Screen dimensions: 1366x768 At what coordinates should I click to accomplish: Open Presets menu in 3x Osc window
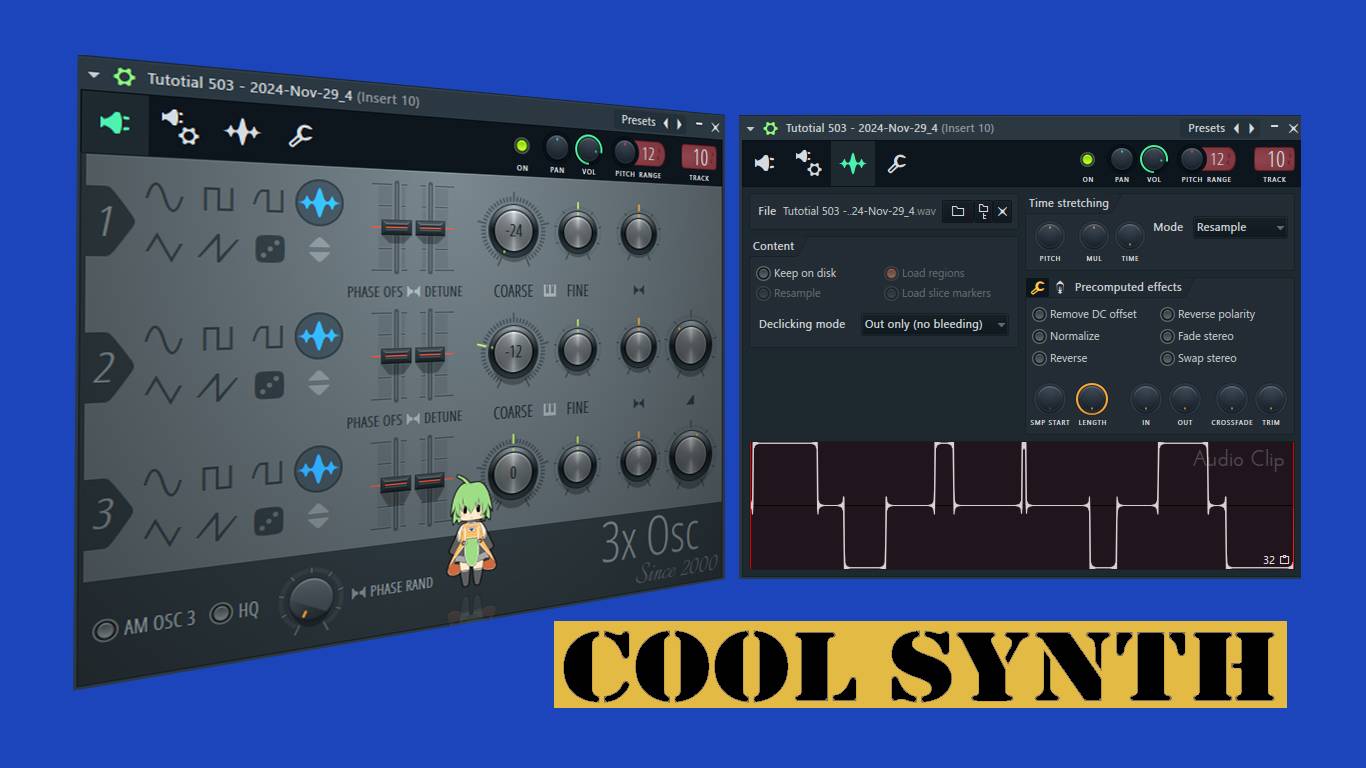coord(638,121)
